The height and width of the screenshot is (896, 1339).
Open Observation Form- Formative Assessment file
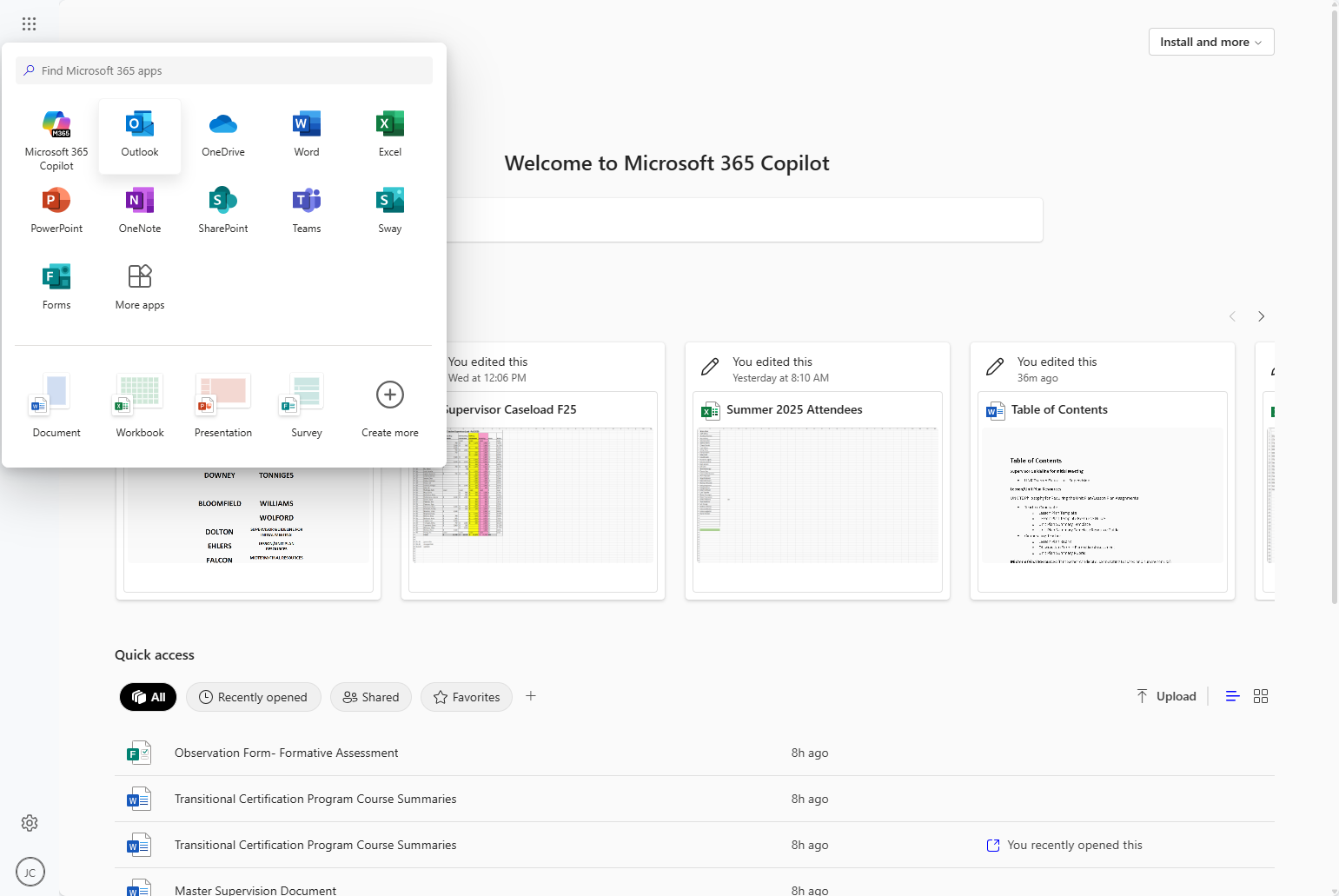[694, 753]
